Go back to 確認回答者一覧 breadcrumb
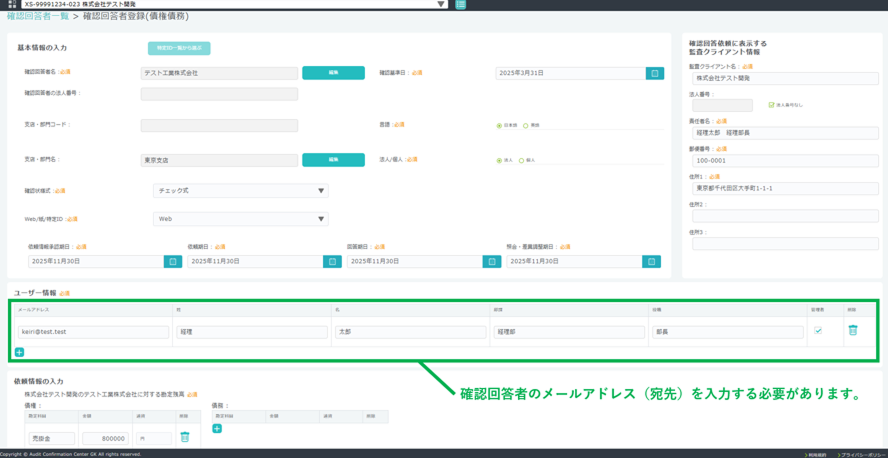The height and width of the screenshot is (458, 888). pyautogui.click(x=38, y=17)
